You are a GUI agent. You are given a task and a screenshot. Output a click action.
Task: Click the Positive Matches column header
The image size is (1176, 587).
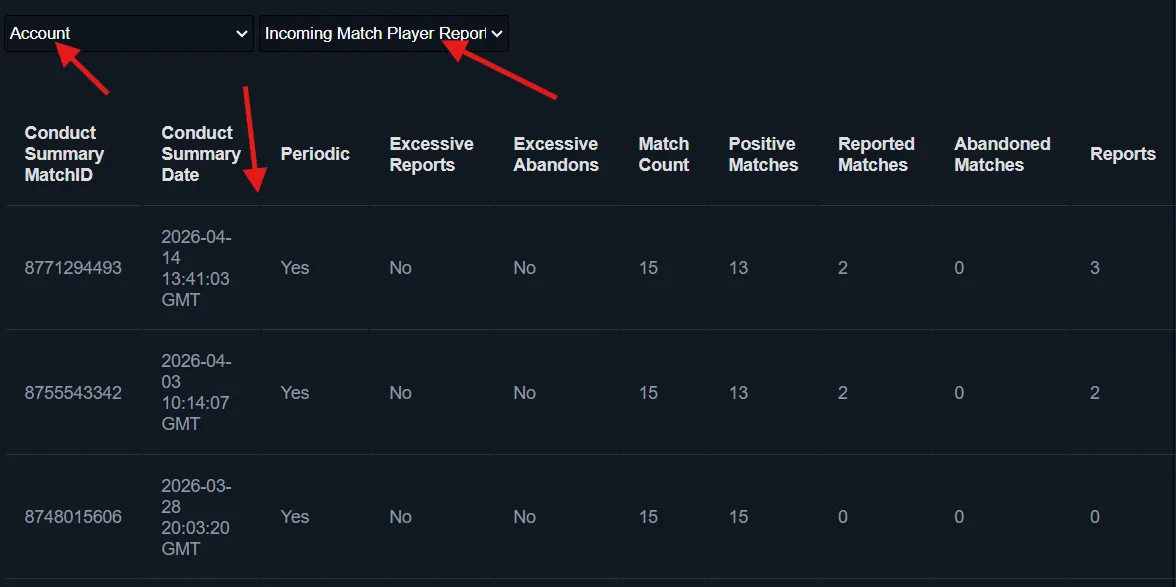coord(762,154)
